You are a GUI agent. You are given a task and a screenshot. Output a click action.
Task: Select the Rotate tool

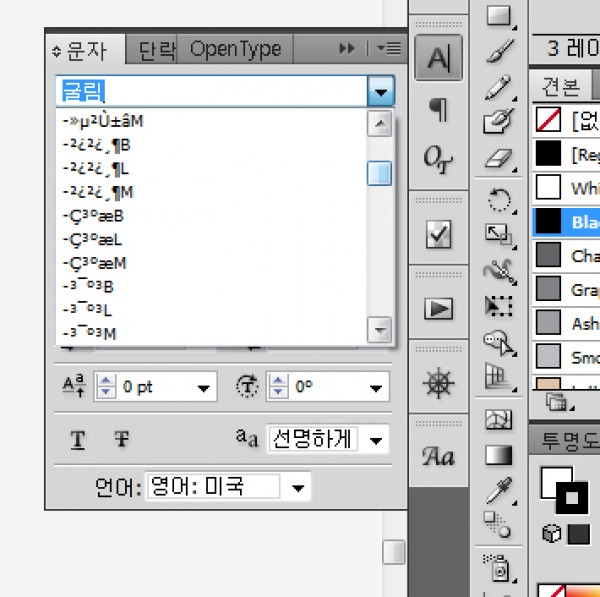(499, 200)
